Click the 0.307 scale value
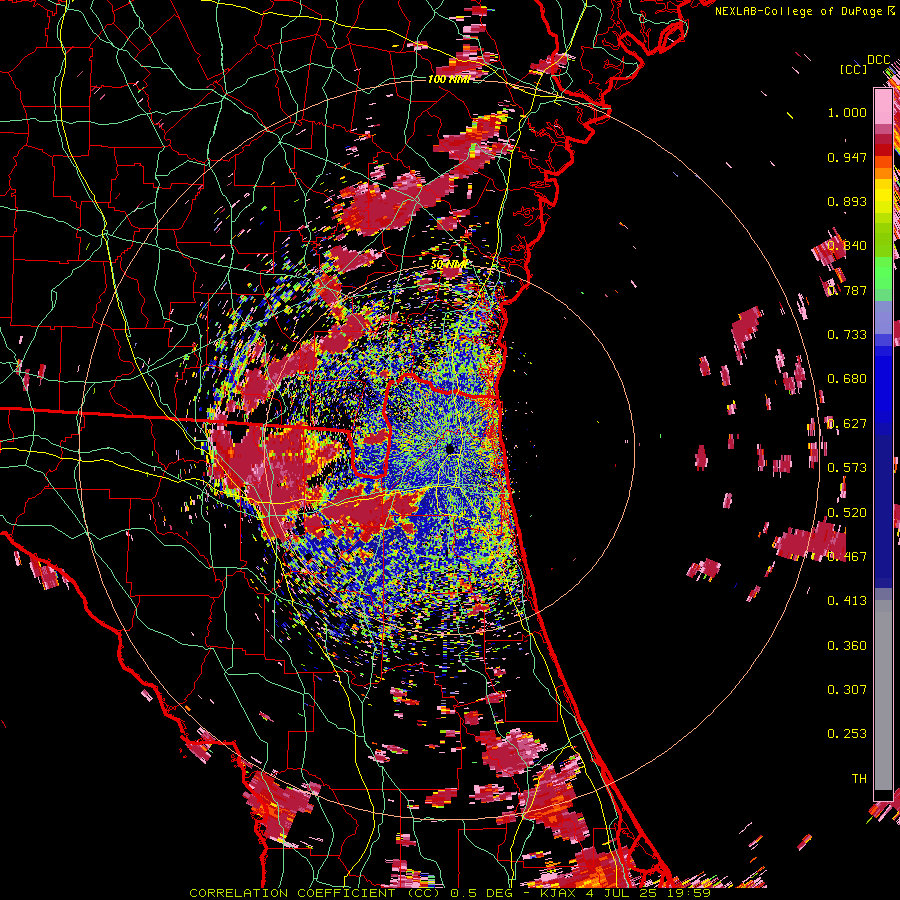The width and height of the screenshot is (900, 900). [x=847, y=689]
